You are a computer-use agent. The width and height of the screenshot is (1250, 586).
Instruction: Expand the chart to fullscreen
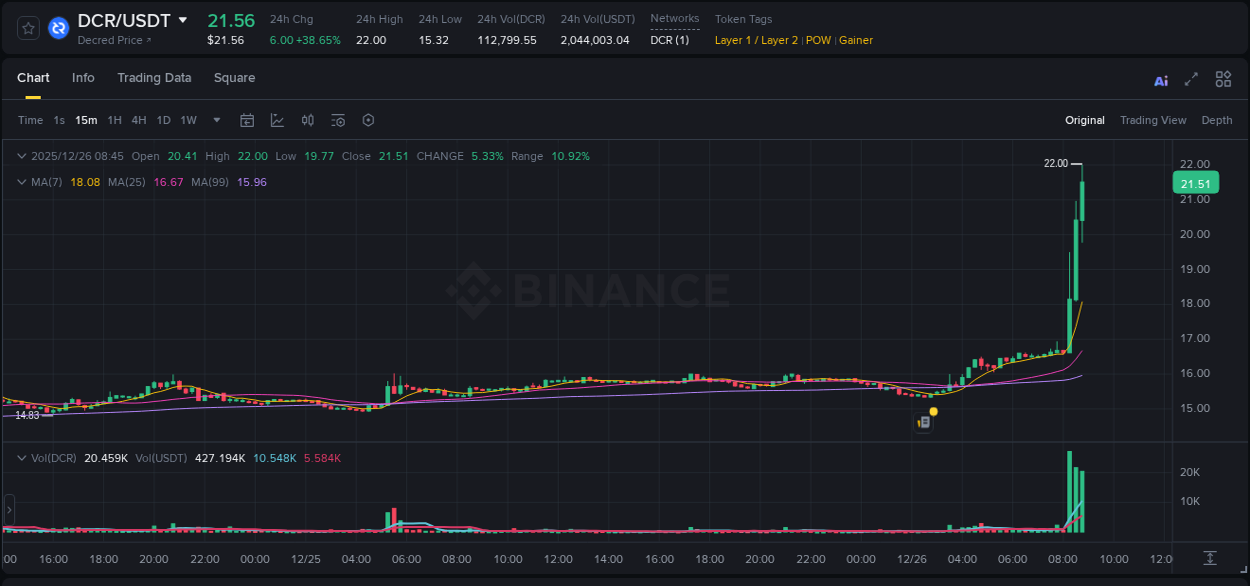(1190, 79)
